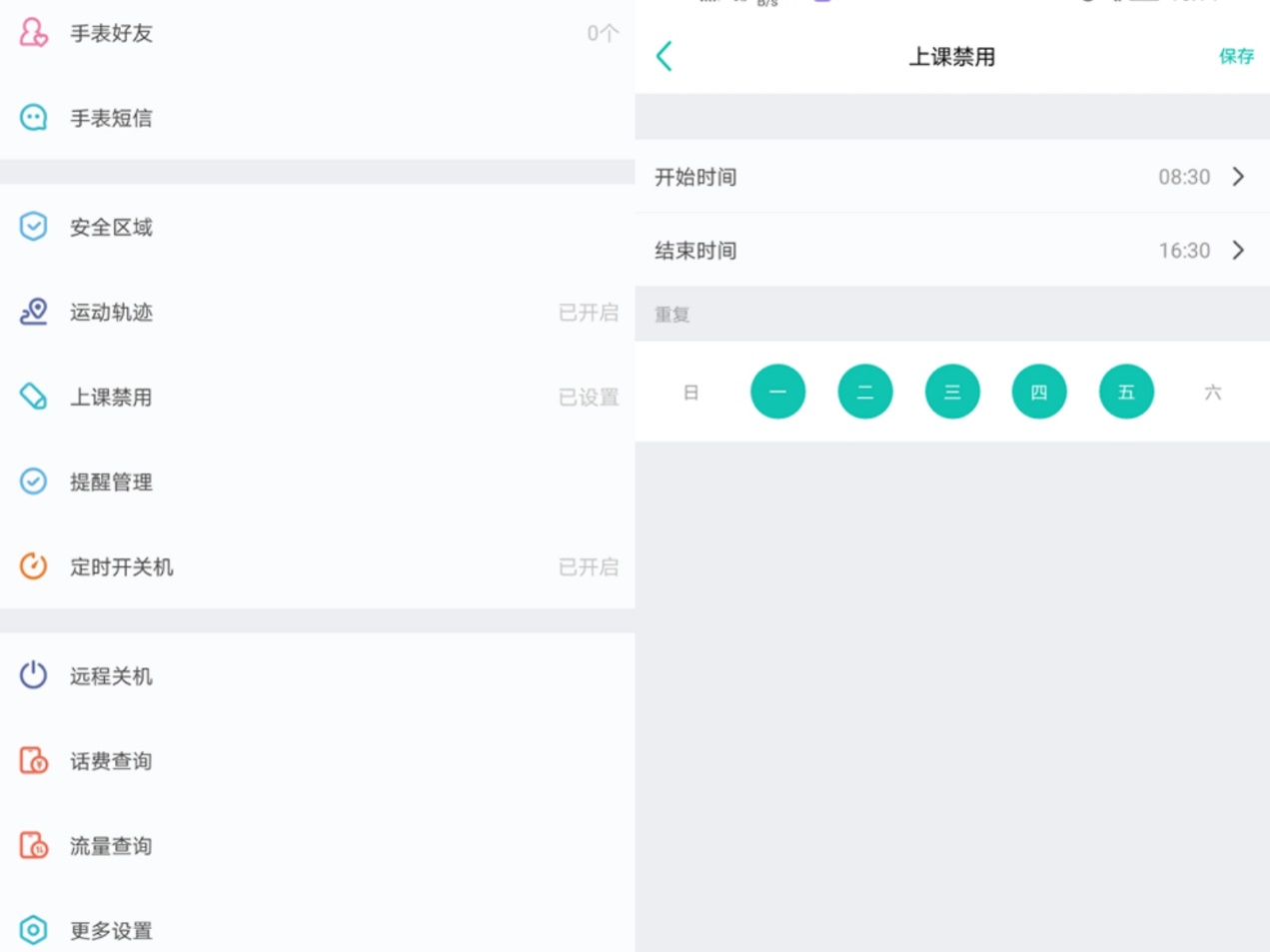1270x952 pixels.
Task: Open the 话费查询 billing icon
Action: pos(32,760)
